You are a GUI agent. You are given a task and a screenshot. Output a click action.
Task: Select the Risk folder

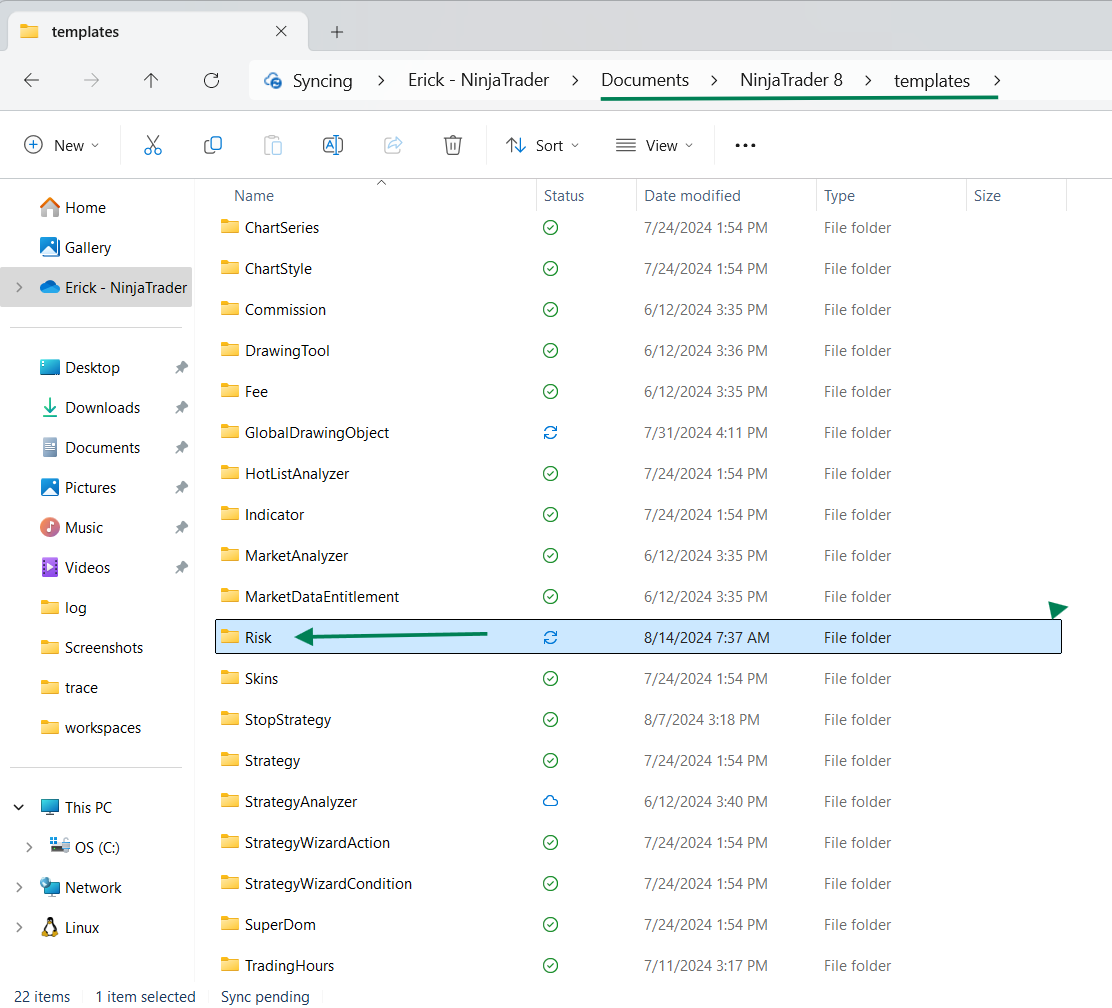[638, 637]
